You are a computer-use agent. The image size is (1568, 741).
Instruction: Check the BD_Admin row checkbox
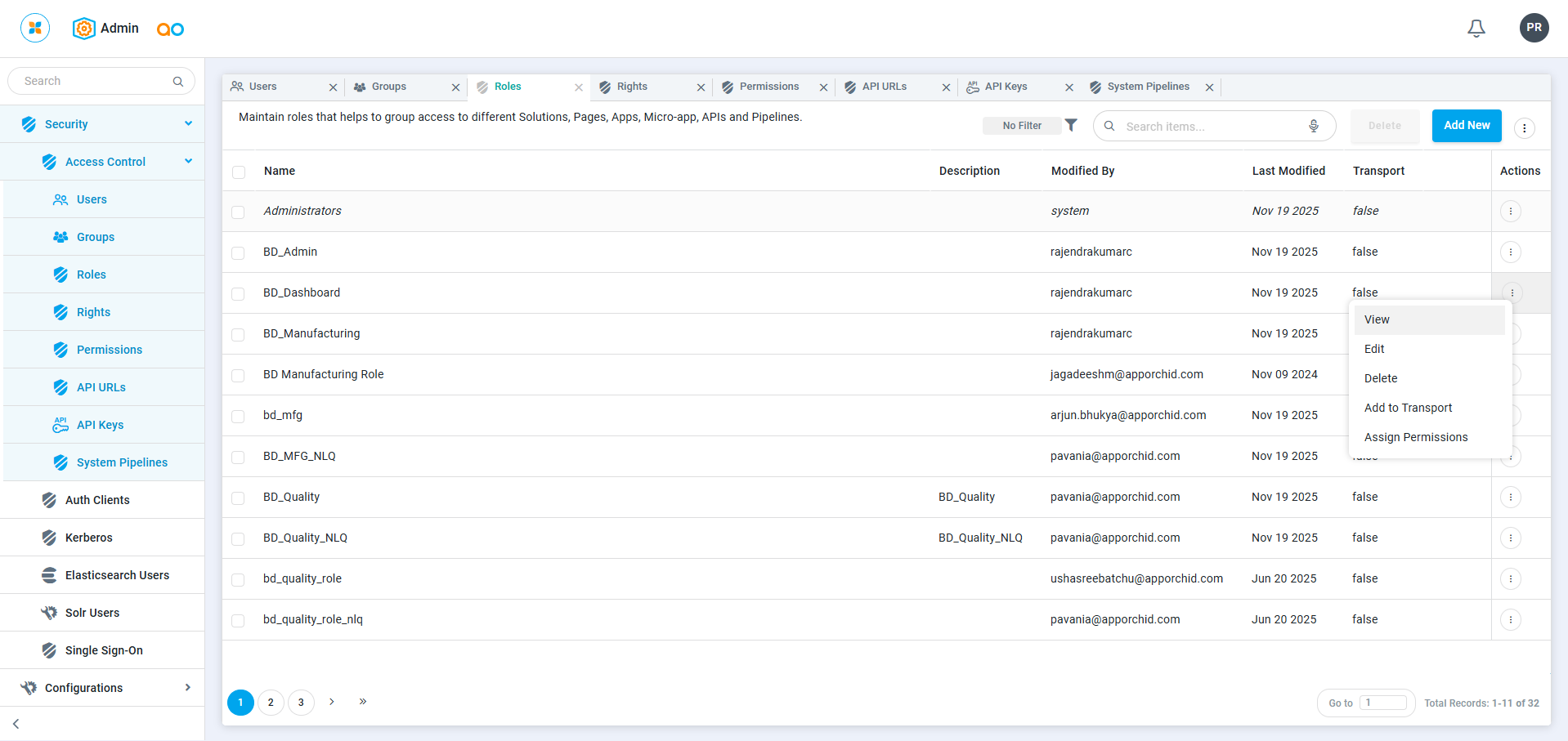pos(238,252)
